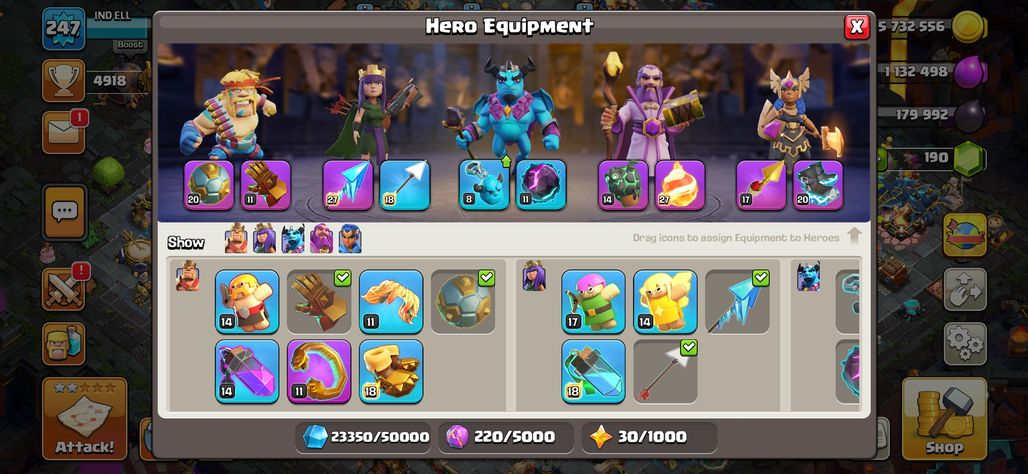Tap the Attack! button

pyautogui.click(x=85, y=418)
